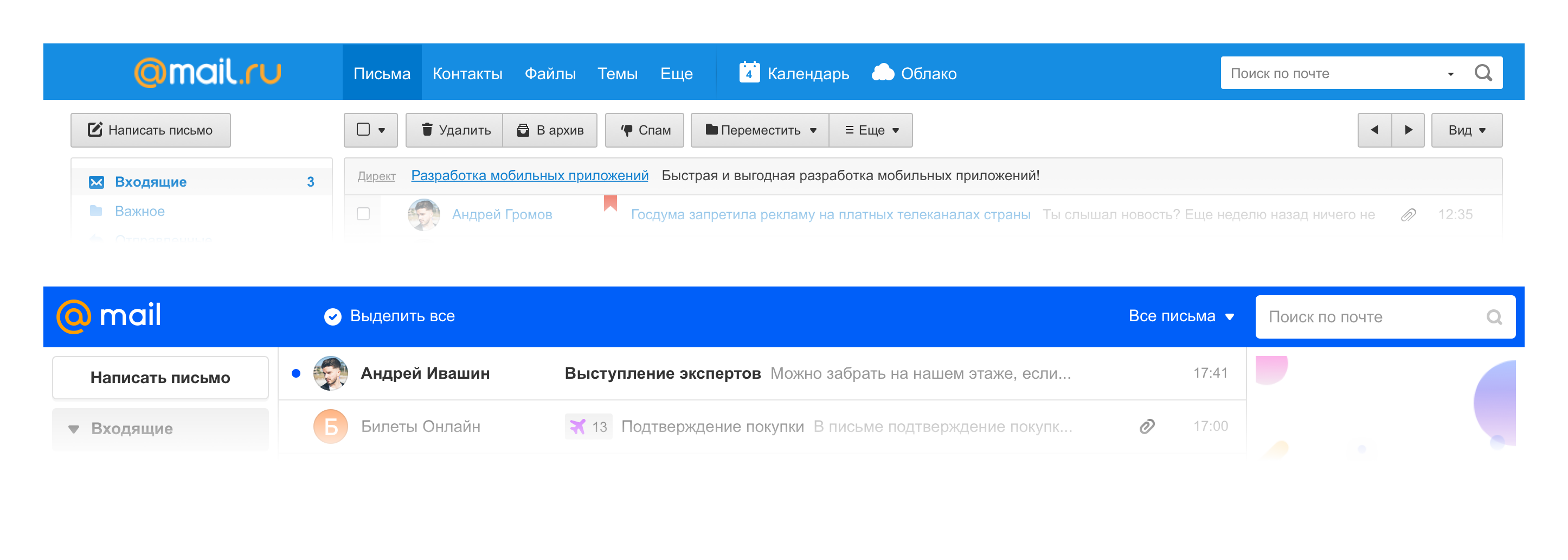1568x560 pixels.
Task: Open the Разработка мобильных приложений ad link
Action: [x=530, y=175]
